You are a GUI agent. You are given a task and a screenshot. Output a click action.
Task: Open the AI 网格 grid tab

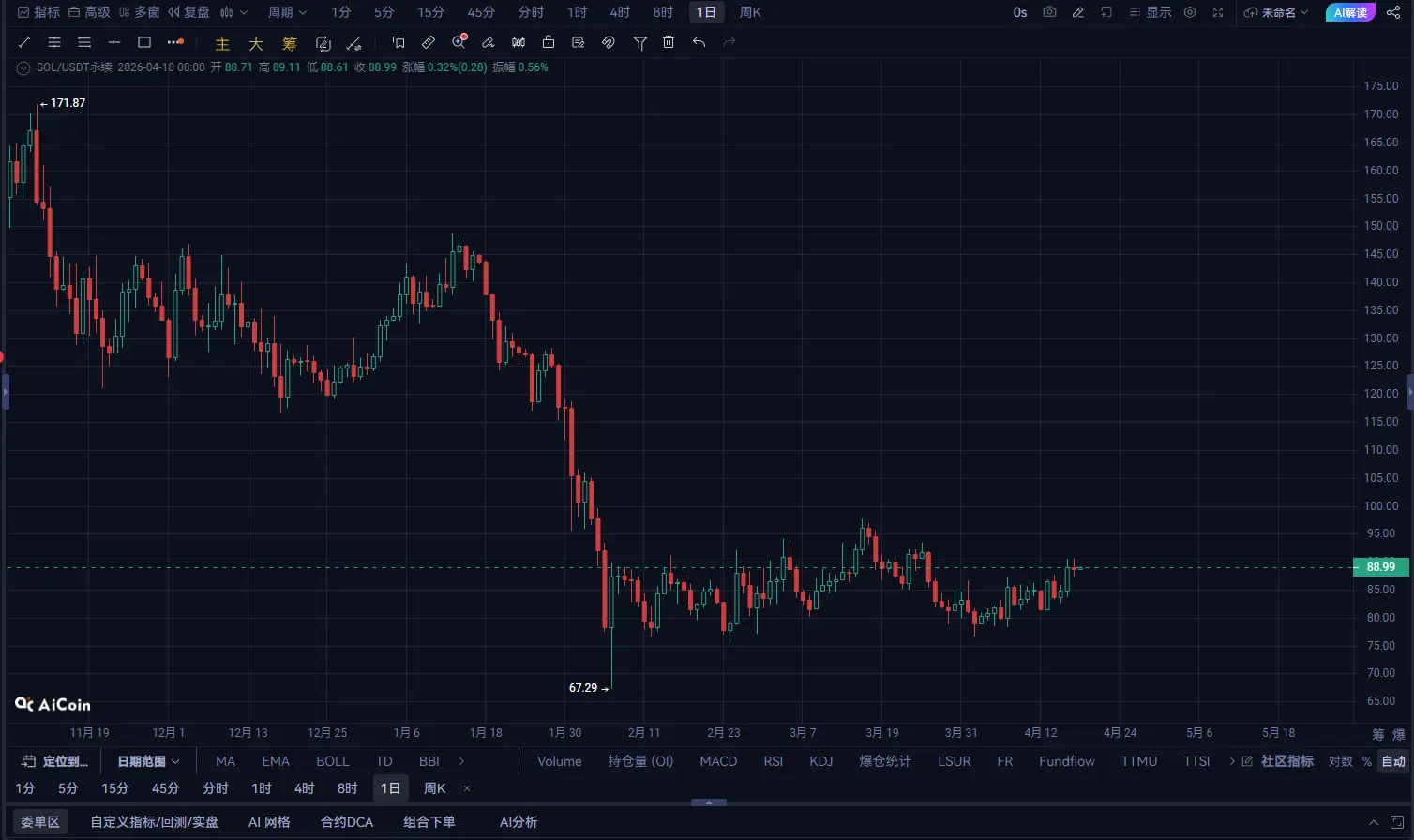pyautogui.click(x=269, y=822)
